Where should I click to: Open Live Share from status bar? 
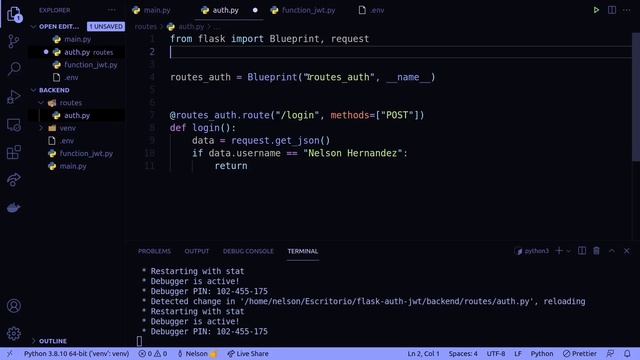(x=248, y=353)
